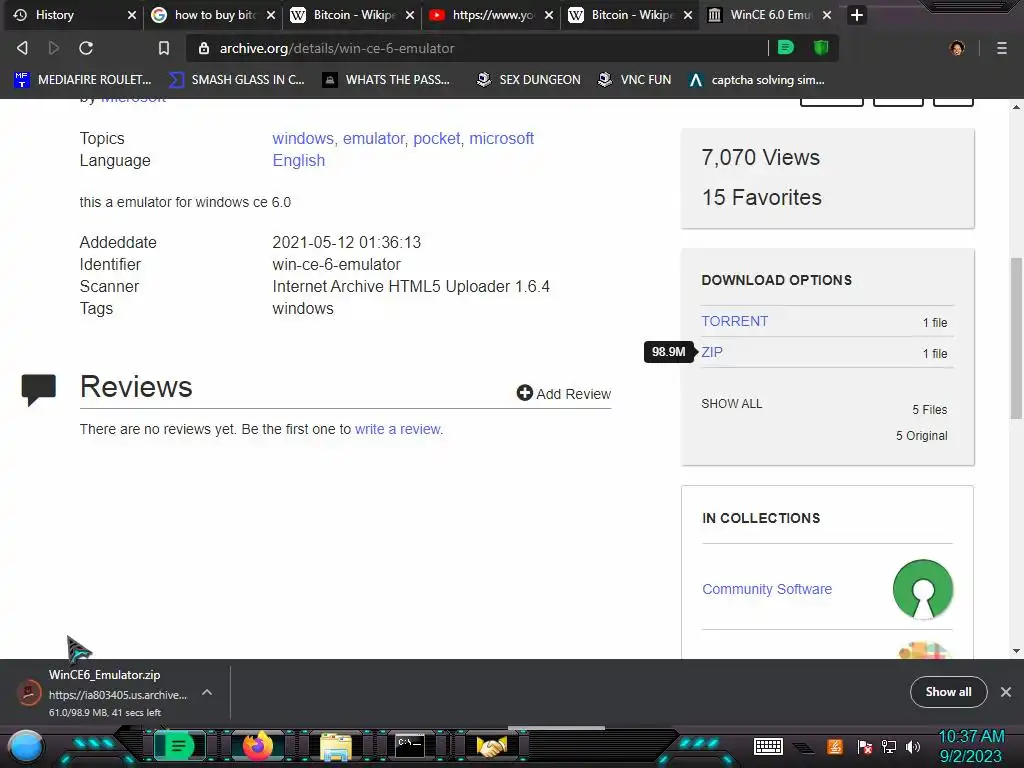Open Command Prompt from the taskbar
1024x768 pixels.
[411, 745]
